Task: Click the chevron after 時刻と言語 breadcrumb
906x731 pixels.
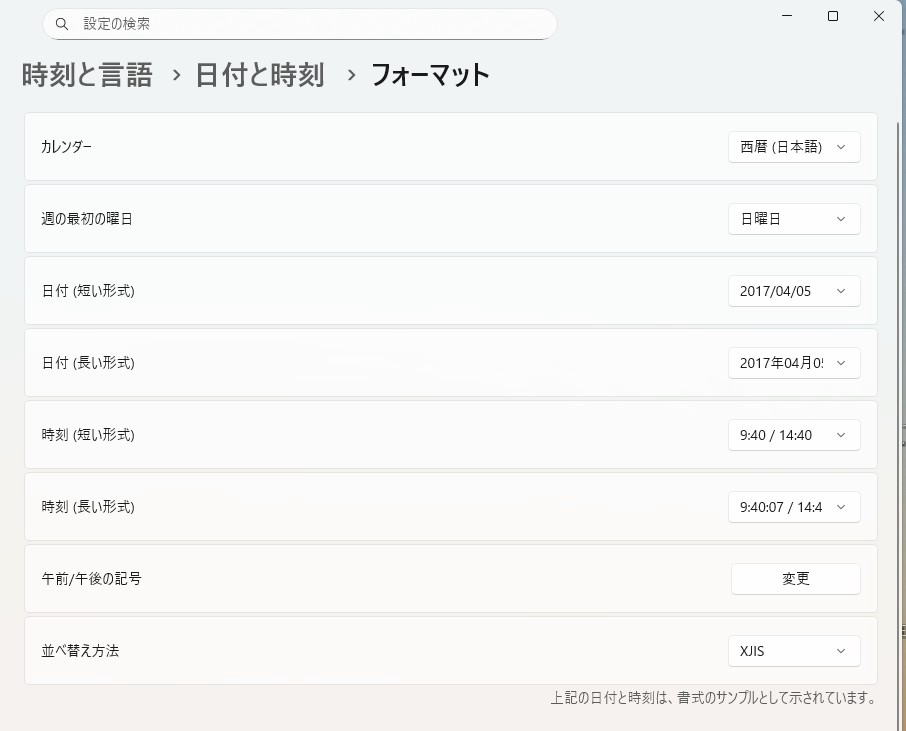Action: tap(176, 75)
